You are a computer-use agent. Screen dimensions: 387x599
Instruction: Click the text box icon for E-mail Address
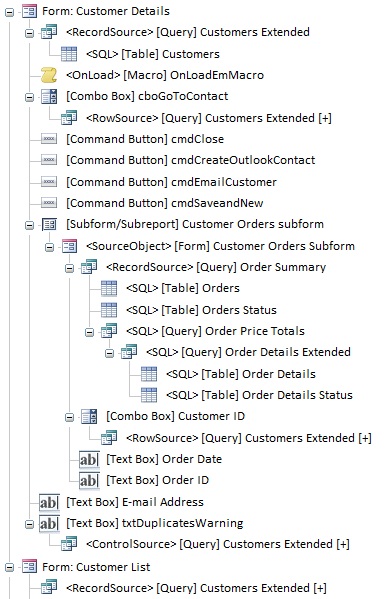[x=49, y=502]
